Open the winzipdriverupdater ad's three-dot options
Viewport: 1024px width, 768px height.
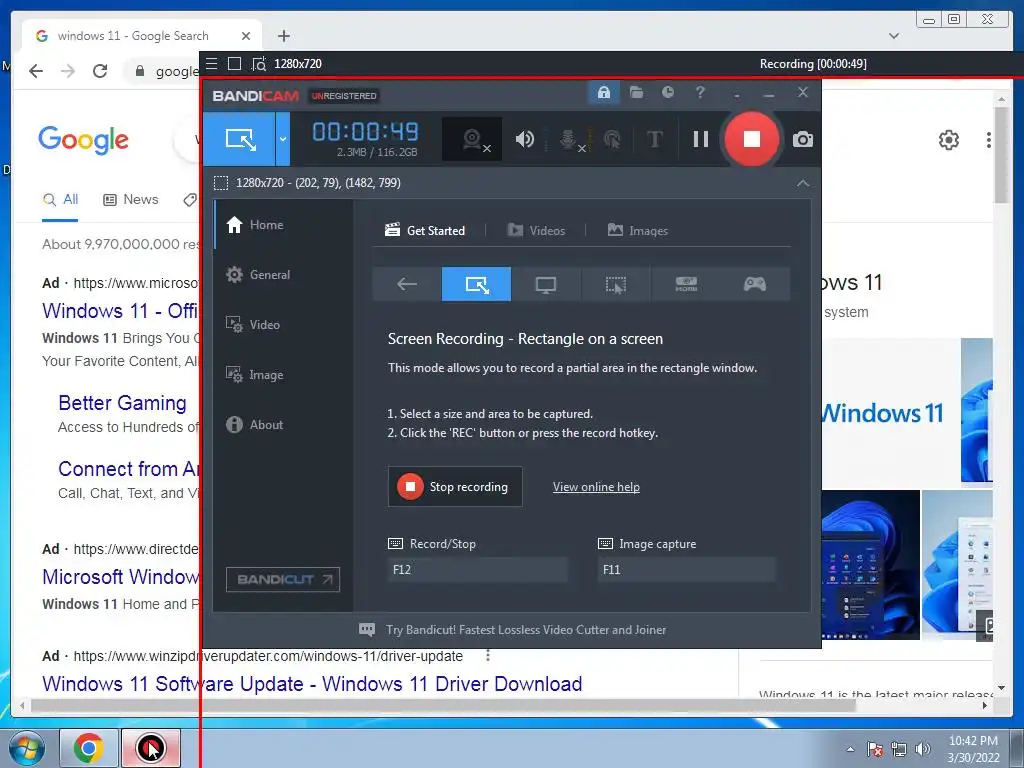487,656
